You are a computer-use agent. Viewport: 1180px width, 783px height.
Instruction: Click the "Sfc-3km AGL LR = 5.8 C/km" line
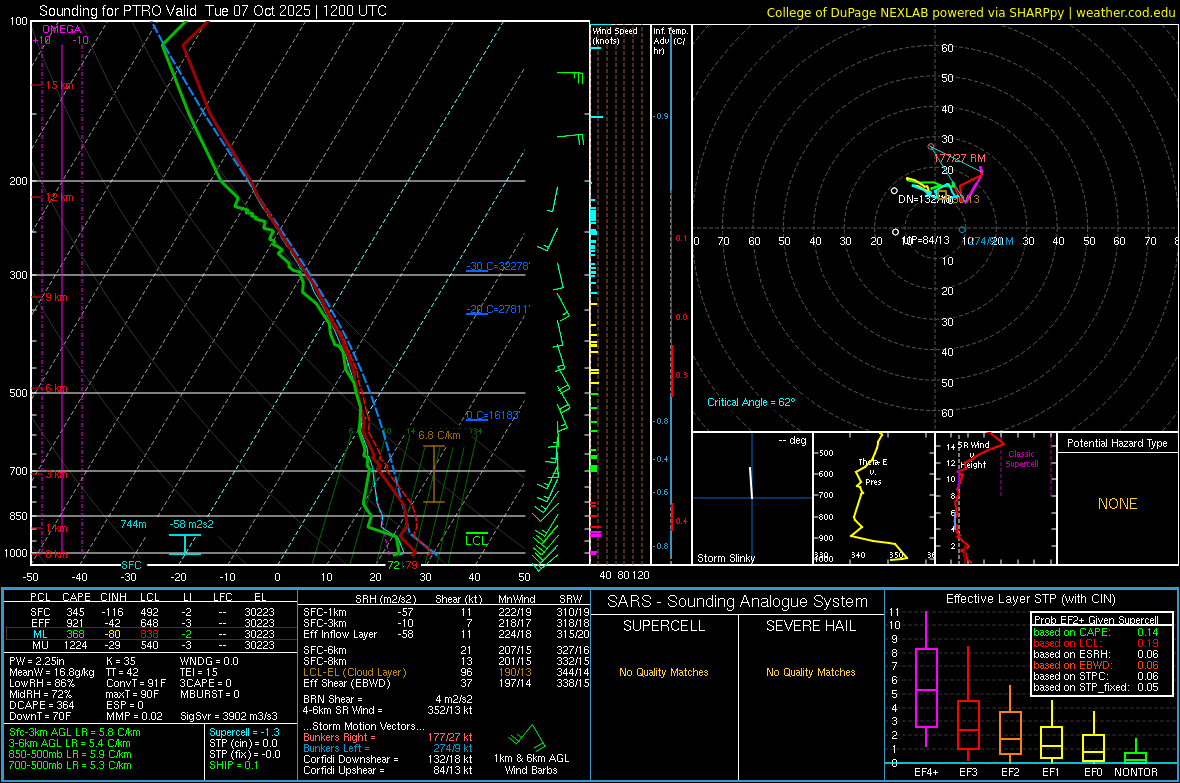[x=75, y=732]
